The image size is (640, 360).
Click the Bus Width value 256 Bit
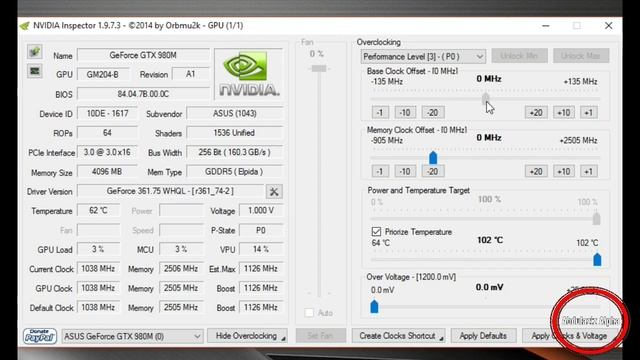coord(235,152)
